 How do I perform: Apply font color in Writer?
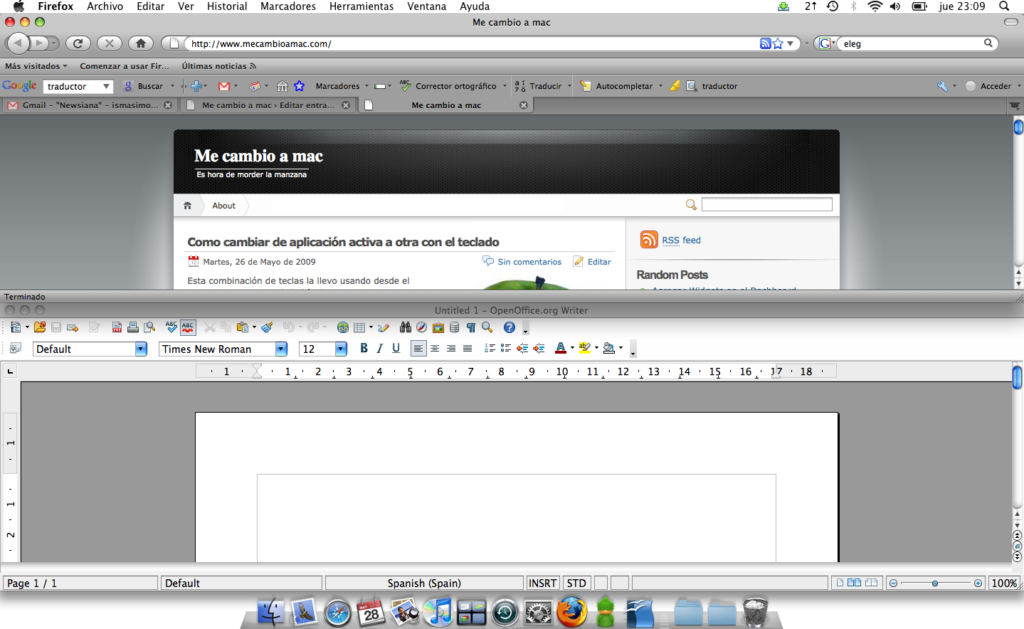pyautogui.click(x=560, y=349)
